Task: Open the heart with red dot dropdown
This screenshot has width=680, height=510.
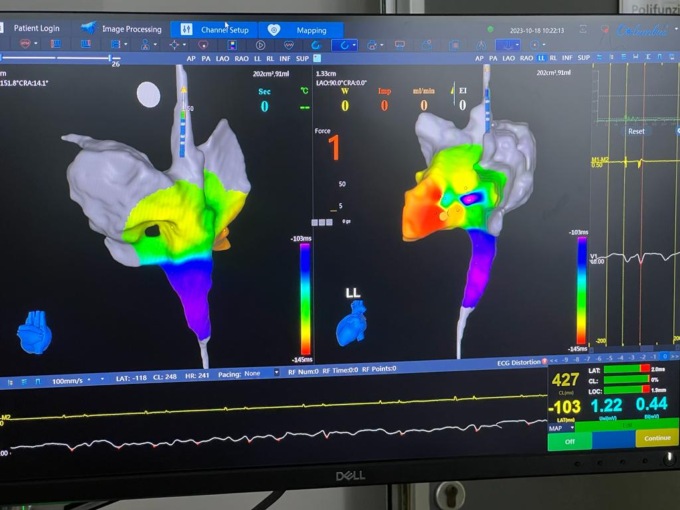Action: pyautogui.click(x=382, y=45)
